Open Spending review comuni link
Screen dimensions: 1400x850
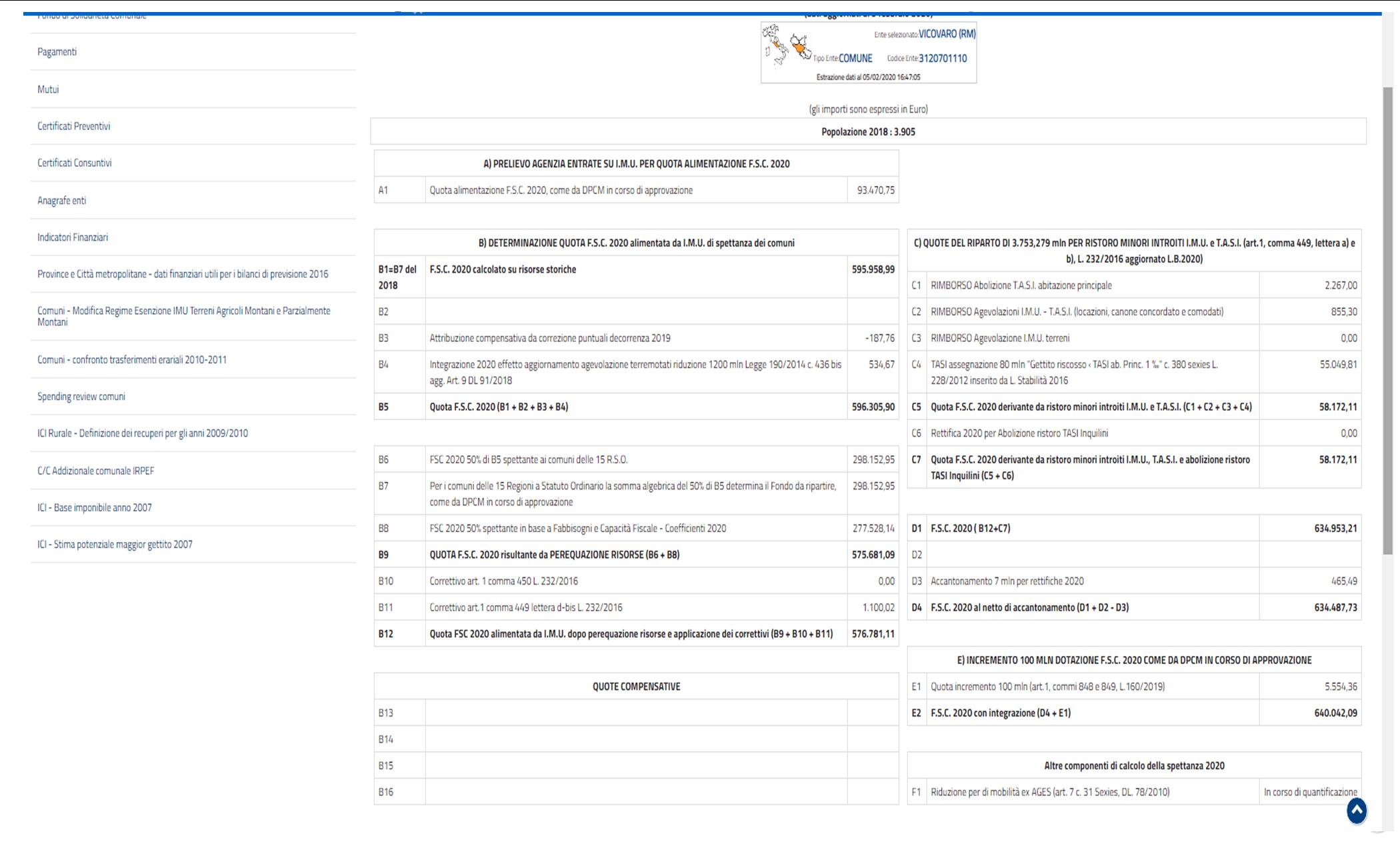click(81, 397)
